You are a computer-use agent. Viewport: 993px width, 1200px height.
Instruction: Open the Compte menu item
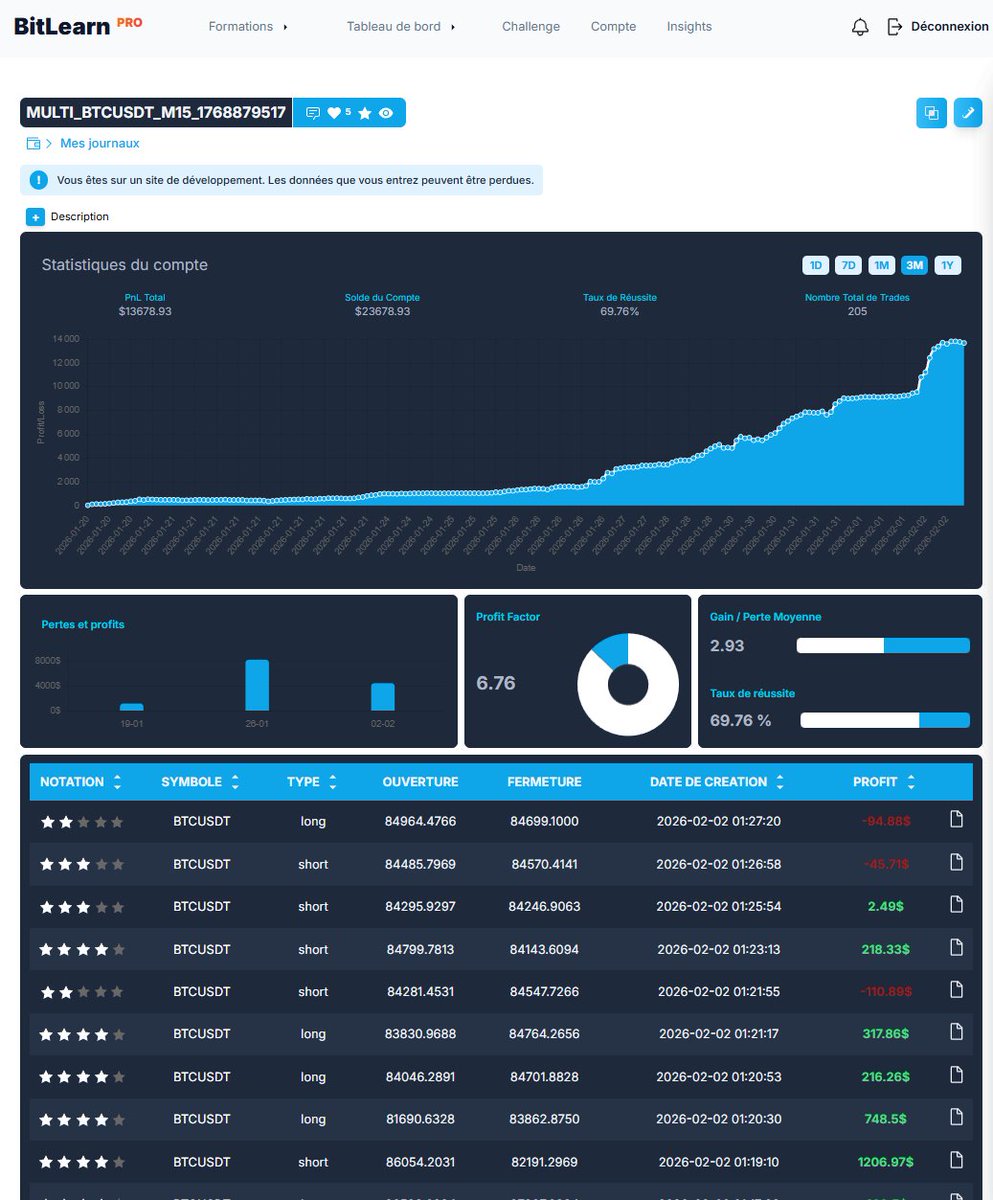(x=613, y=27)
